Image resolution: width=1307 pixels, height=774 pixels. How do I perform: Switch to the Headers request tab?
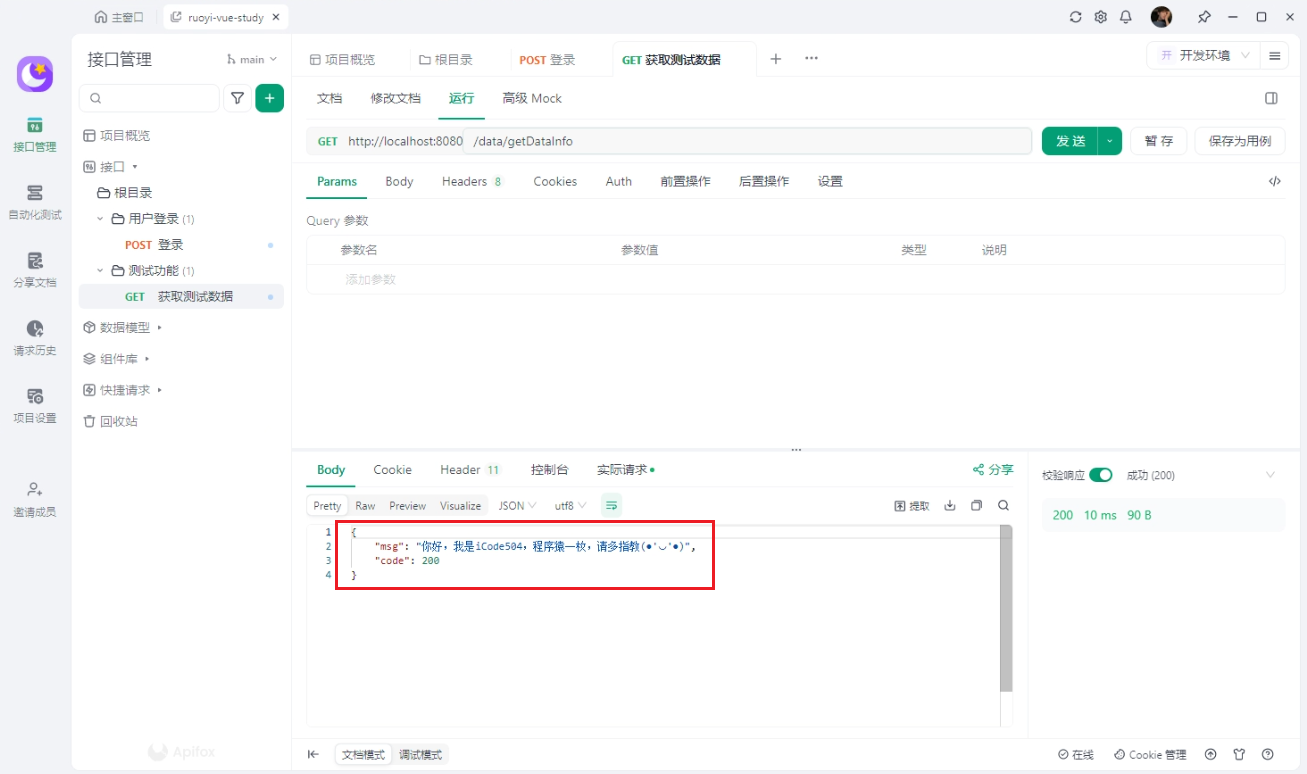(x=464, y=182)
